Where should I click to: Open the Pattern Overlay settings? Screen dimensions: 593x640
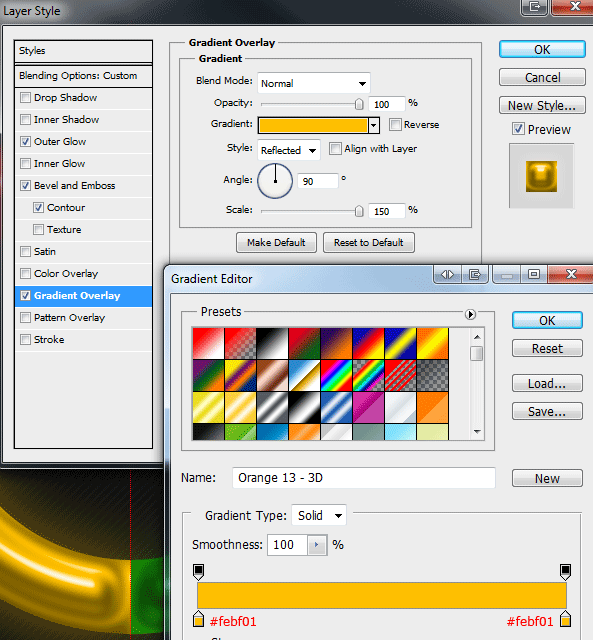pyautogui.click(x=83, y=318)
